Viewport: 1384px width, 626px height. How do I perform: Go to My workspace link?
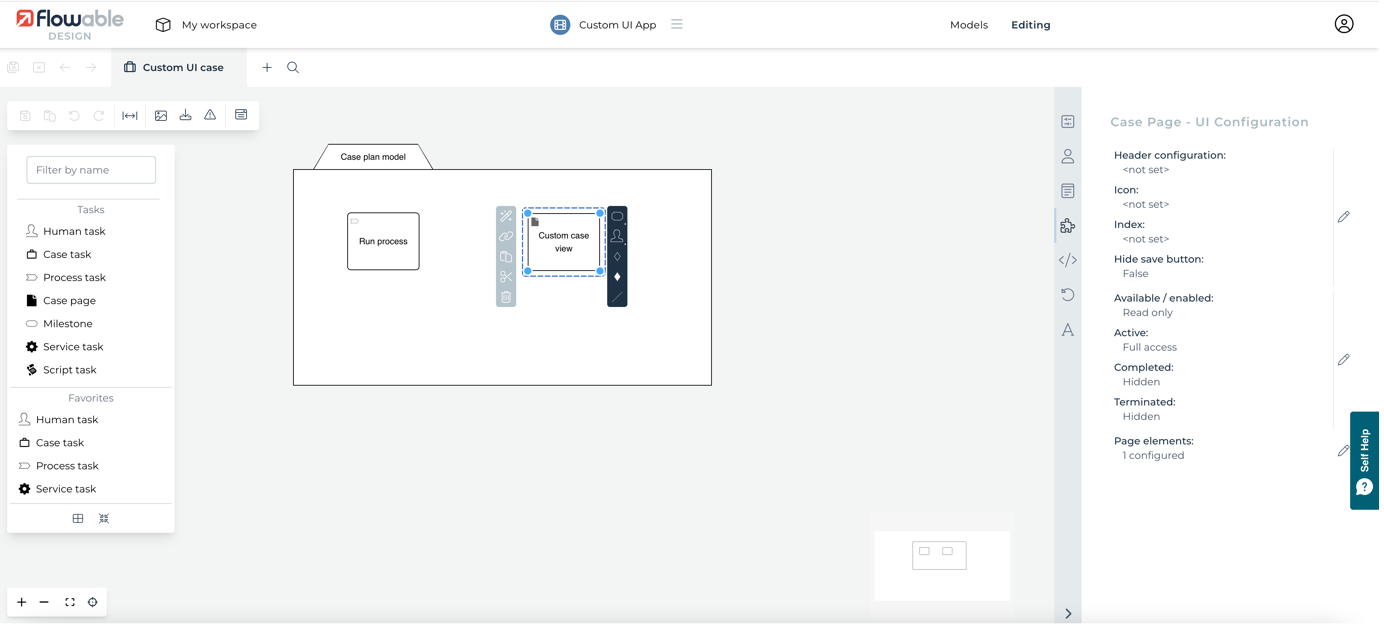point(218,25)
